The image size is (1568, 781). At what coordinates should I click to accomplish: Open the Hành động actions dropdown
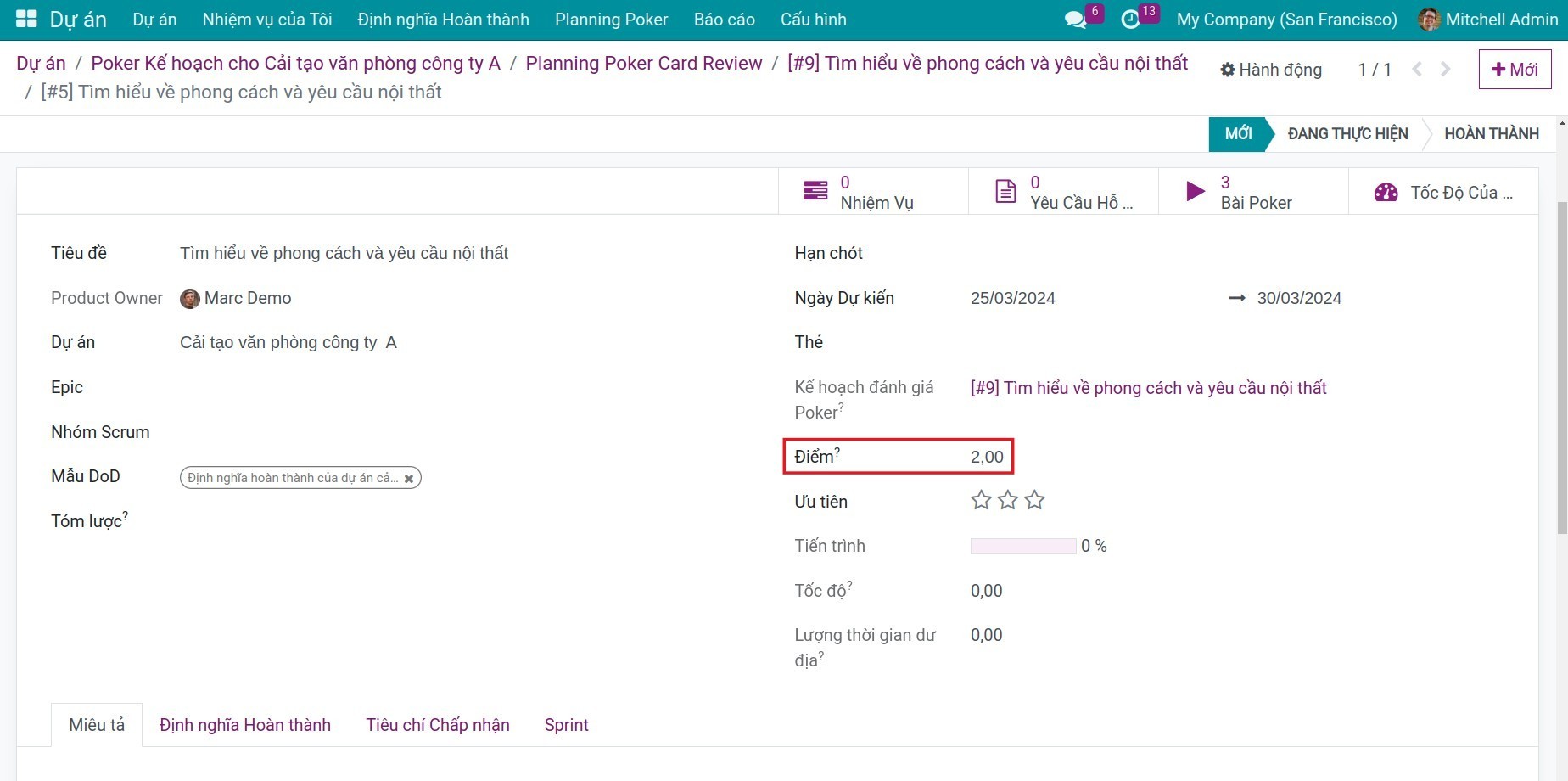pos(1271,70)
